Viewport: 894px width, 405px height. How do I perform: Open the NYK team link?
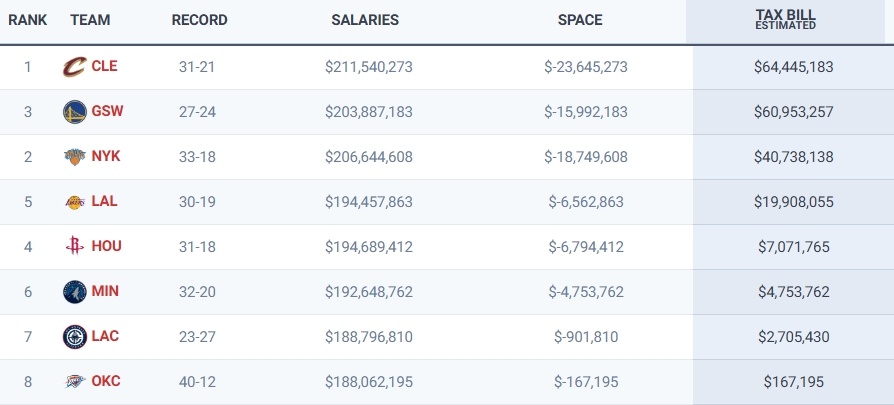105,157
